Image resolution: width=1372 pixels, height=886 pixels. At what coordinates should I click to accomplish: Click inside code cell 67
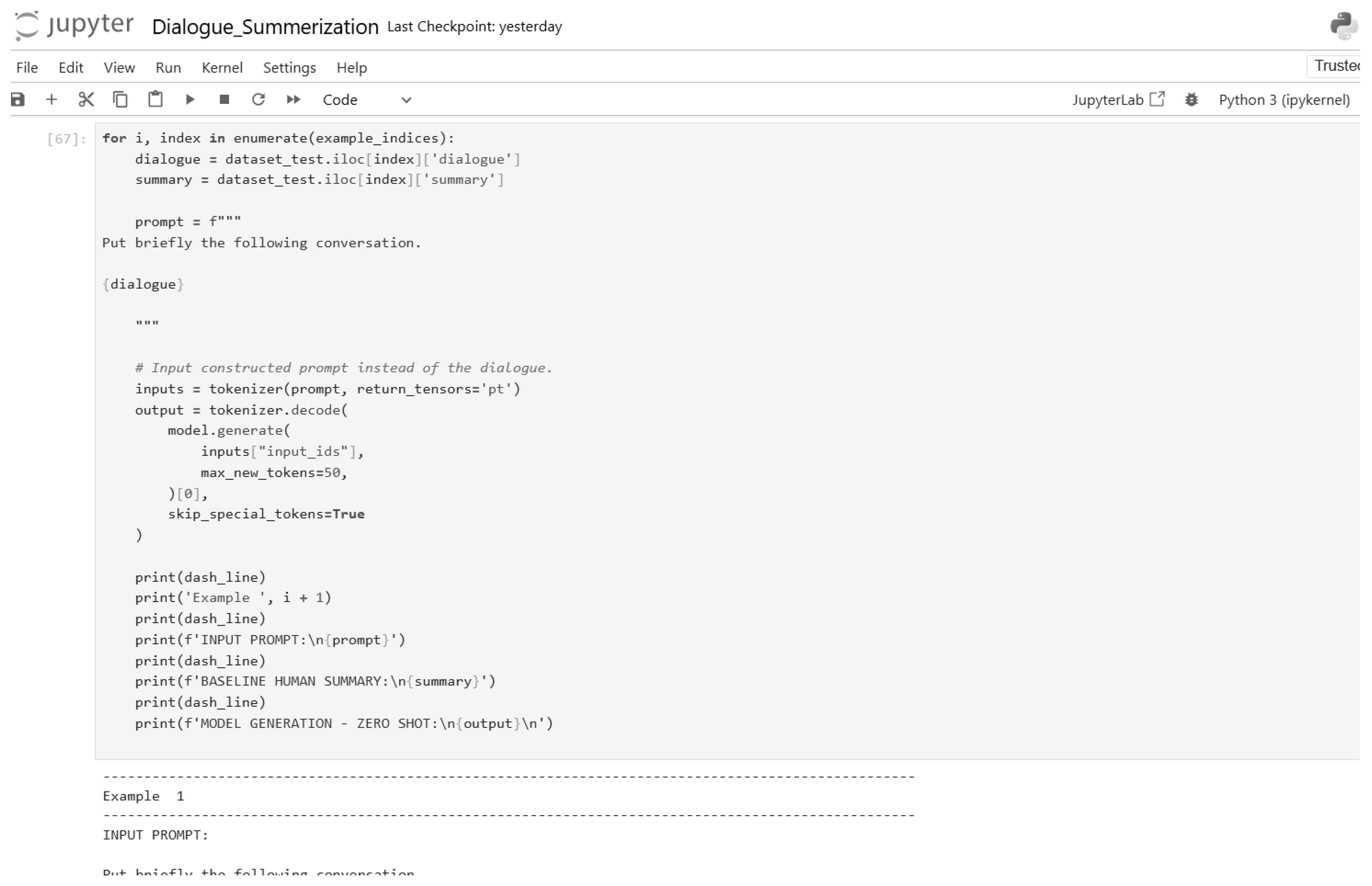coord(403,403)
